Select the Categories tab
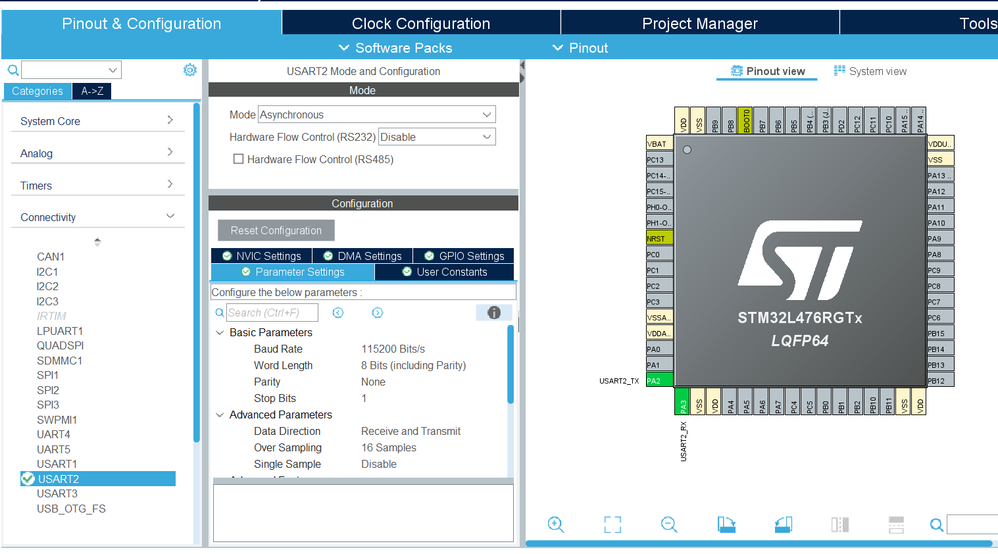Screen dimensions: 998x554 click(x=38, y=91)
